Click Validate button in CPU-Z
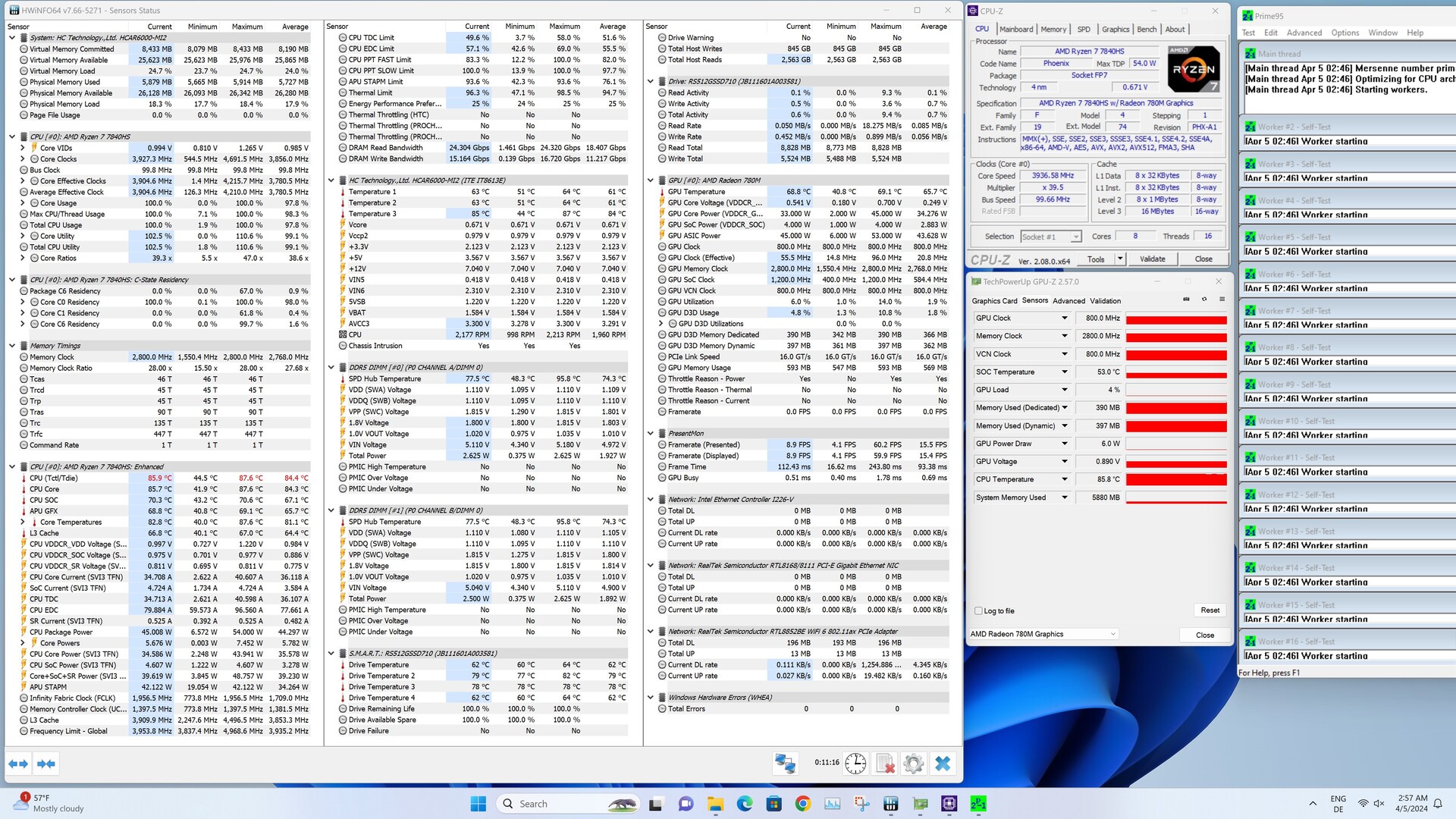The width and height of the screenshot is (1456, 819). 1152,259
